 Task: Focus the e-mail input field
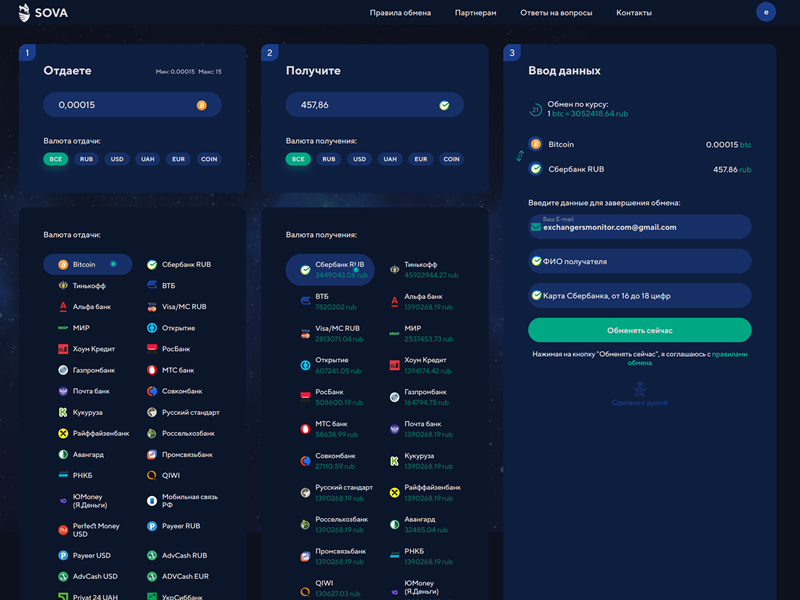[x=639, y=227]
